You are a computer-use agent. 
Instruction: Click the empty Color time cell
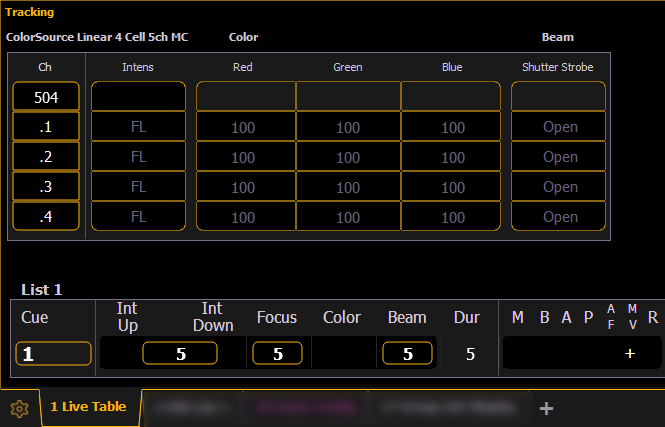click(x=342, y=354)
